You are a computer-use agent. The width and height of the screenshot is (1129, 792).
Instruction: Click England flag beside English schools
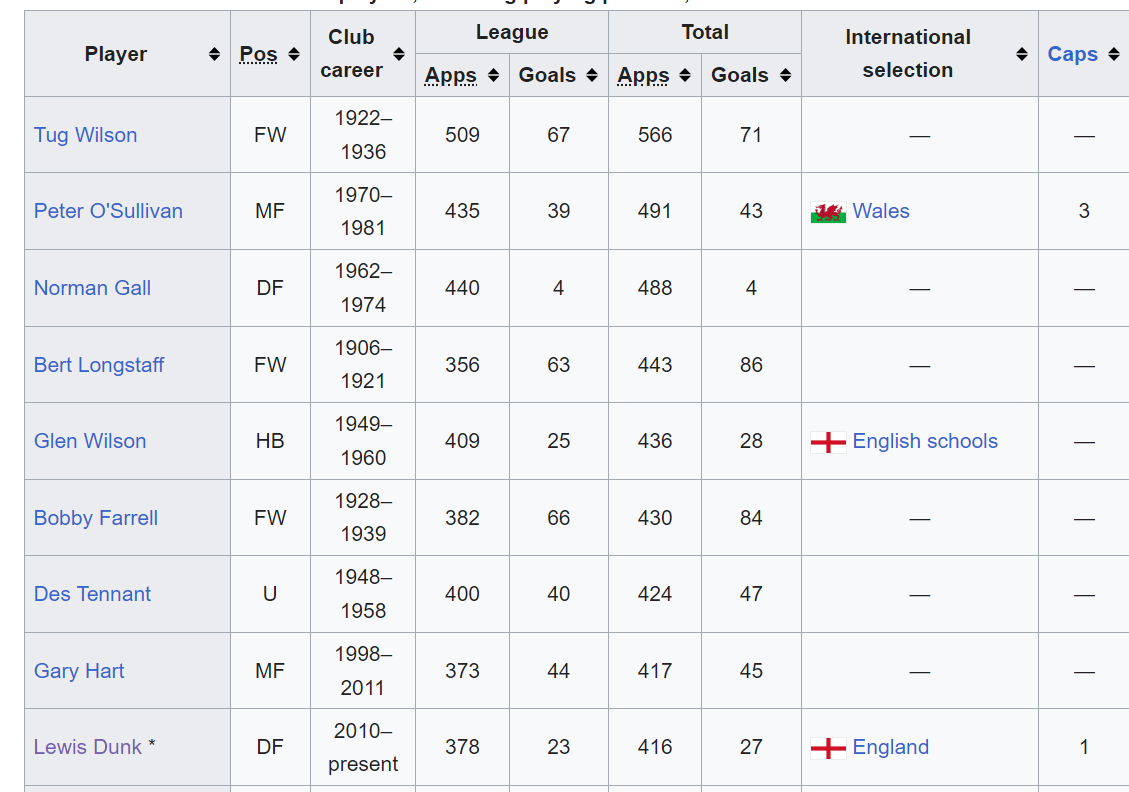pyautogui.click(x=828, y=442)
